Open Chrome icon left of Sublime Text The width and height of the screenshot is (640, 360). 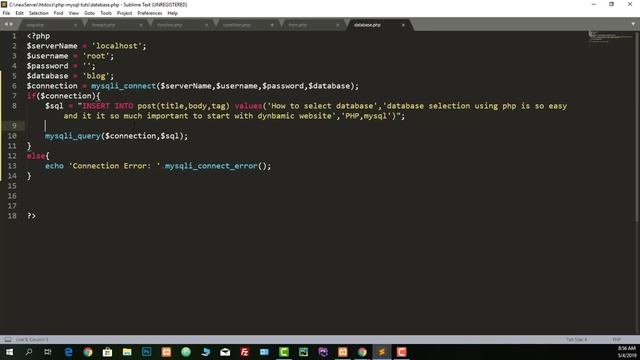pos(362,352)
